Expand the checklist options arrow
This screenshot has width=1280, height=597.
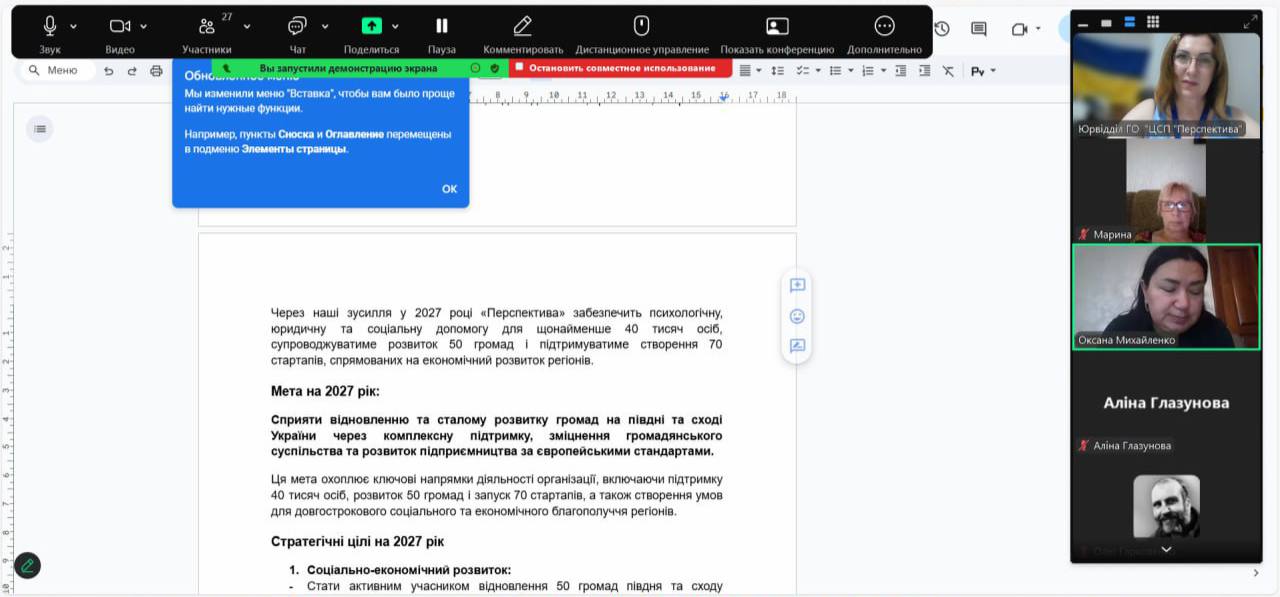pos(819,71)
